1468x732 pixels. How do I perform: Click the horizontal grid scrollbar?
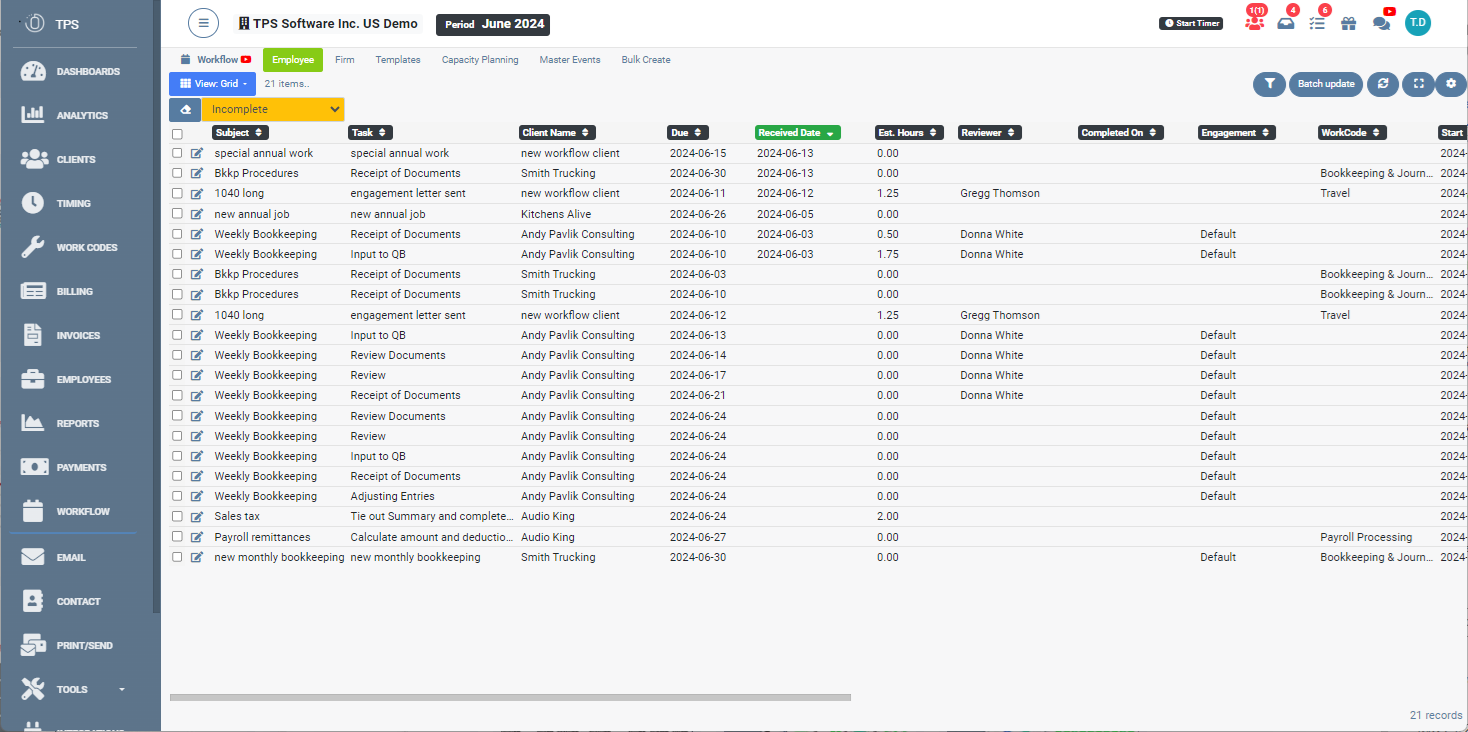coord(510,697)
